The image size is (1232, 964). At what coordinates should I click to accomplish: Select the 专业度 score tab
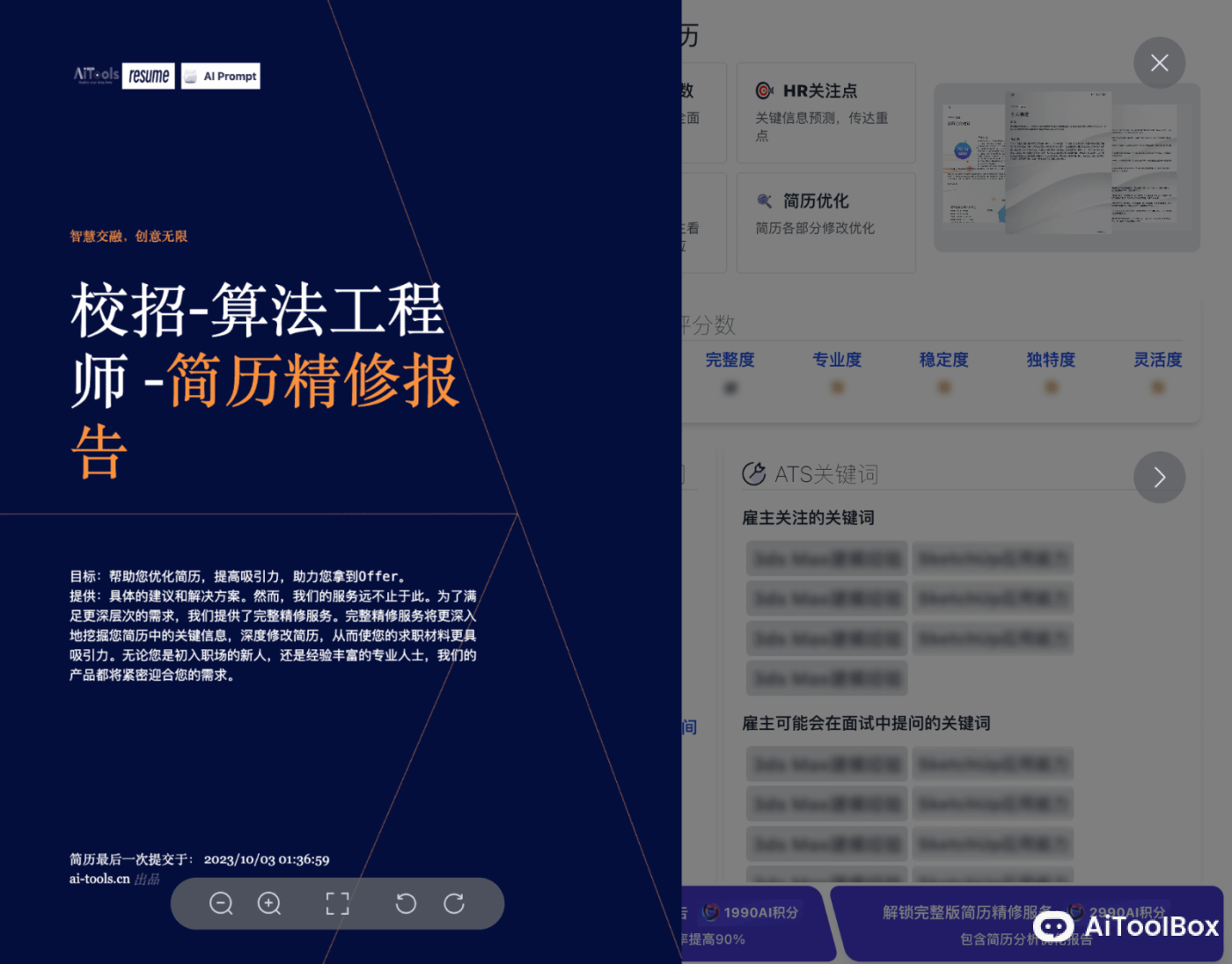click(837, 360)
